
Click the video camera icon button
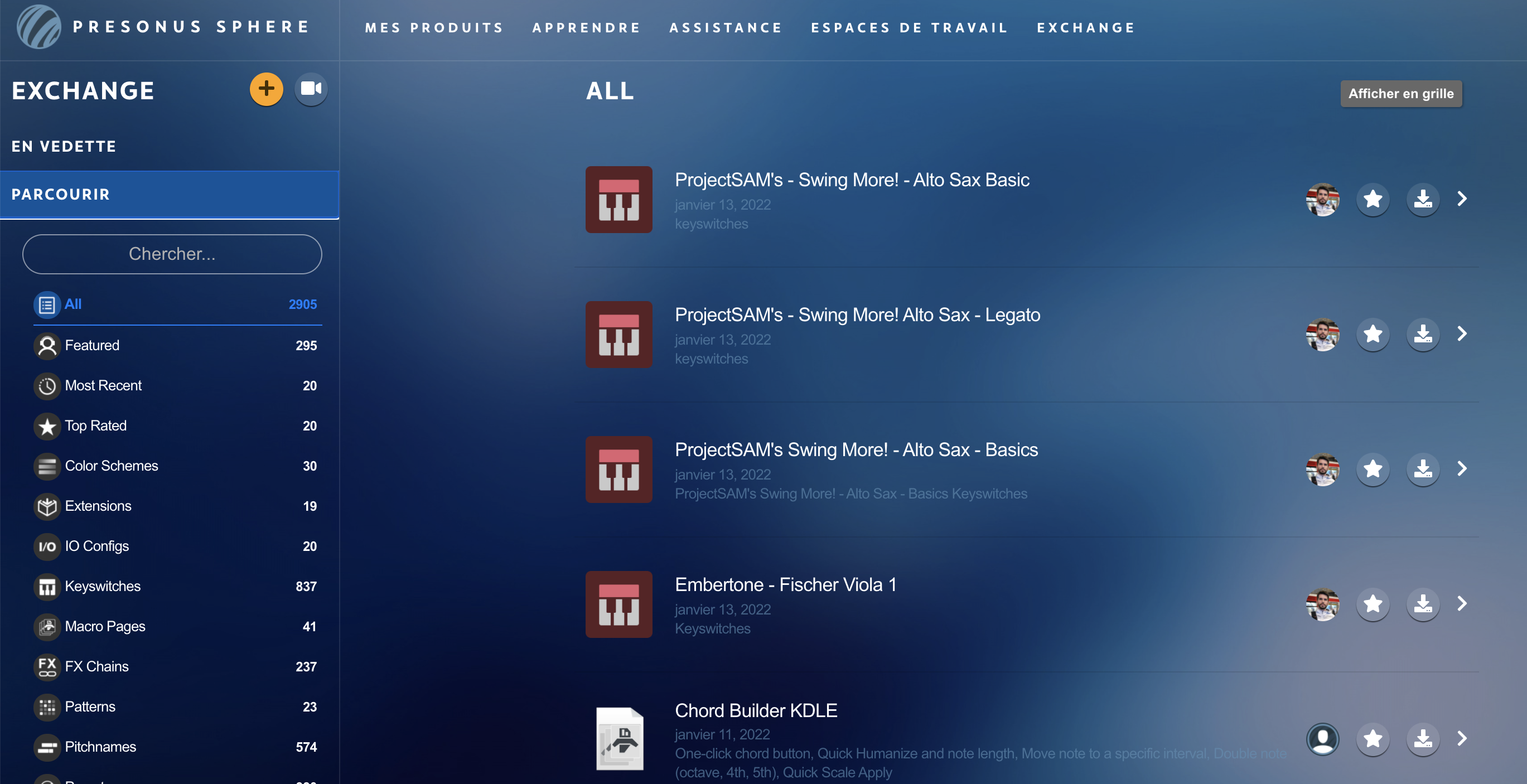click(x=311, y=89)
